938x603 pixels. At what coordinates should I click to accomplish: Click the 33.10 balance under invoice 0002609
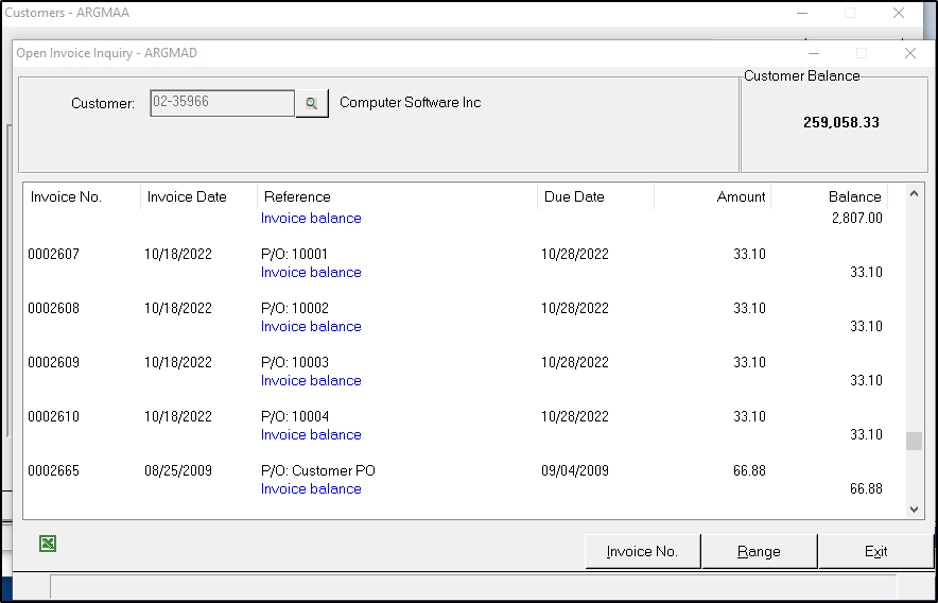866,380
